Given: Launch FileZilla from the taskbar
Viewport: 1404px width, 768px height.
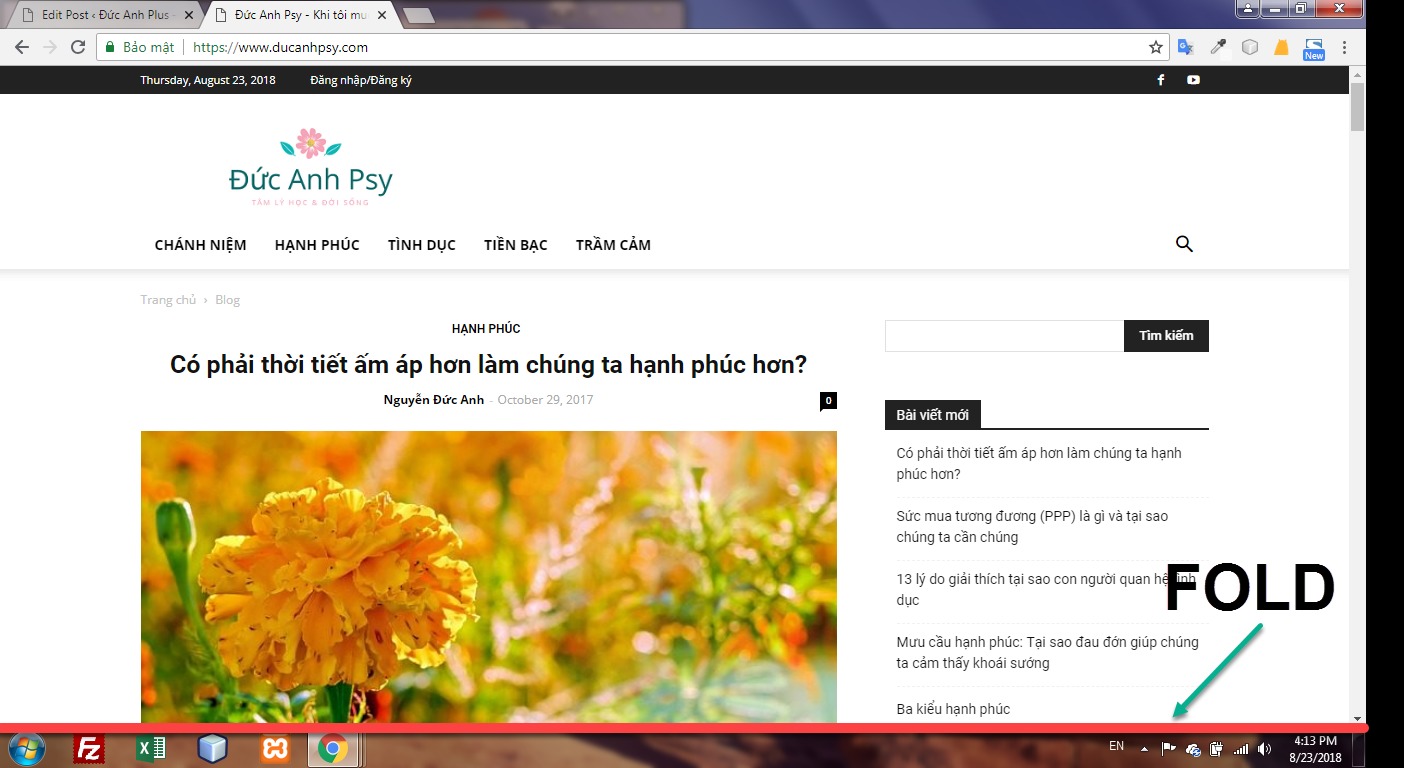Looking at the screenshot, I should tap(88, 747).
